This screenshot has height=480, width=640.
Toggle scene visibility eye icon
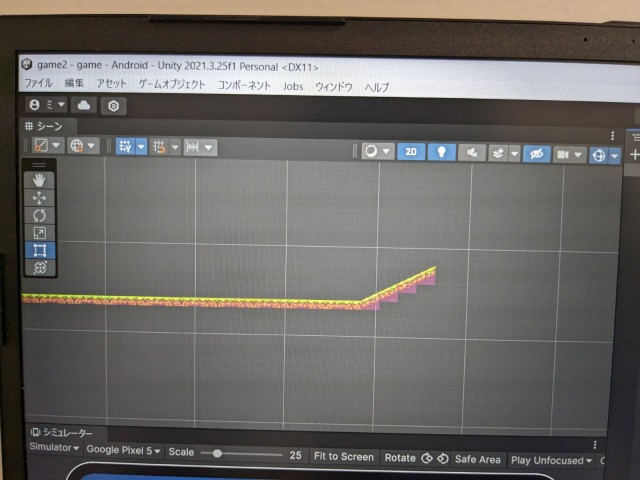coord(536,153)
